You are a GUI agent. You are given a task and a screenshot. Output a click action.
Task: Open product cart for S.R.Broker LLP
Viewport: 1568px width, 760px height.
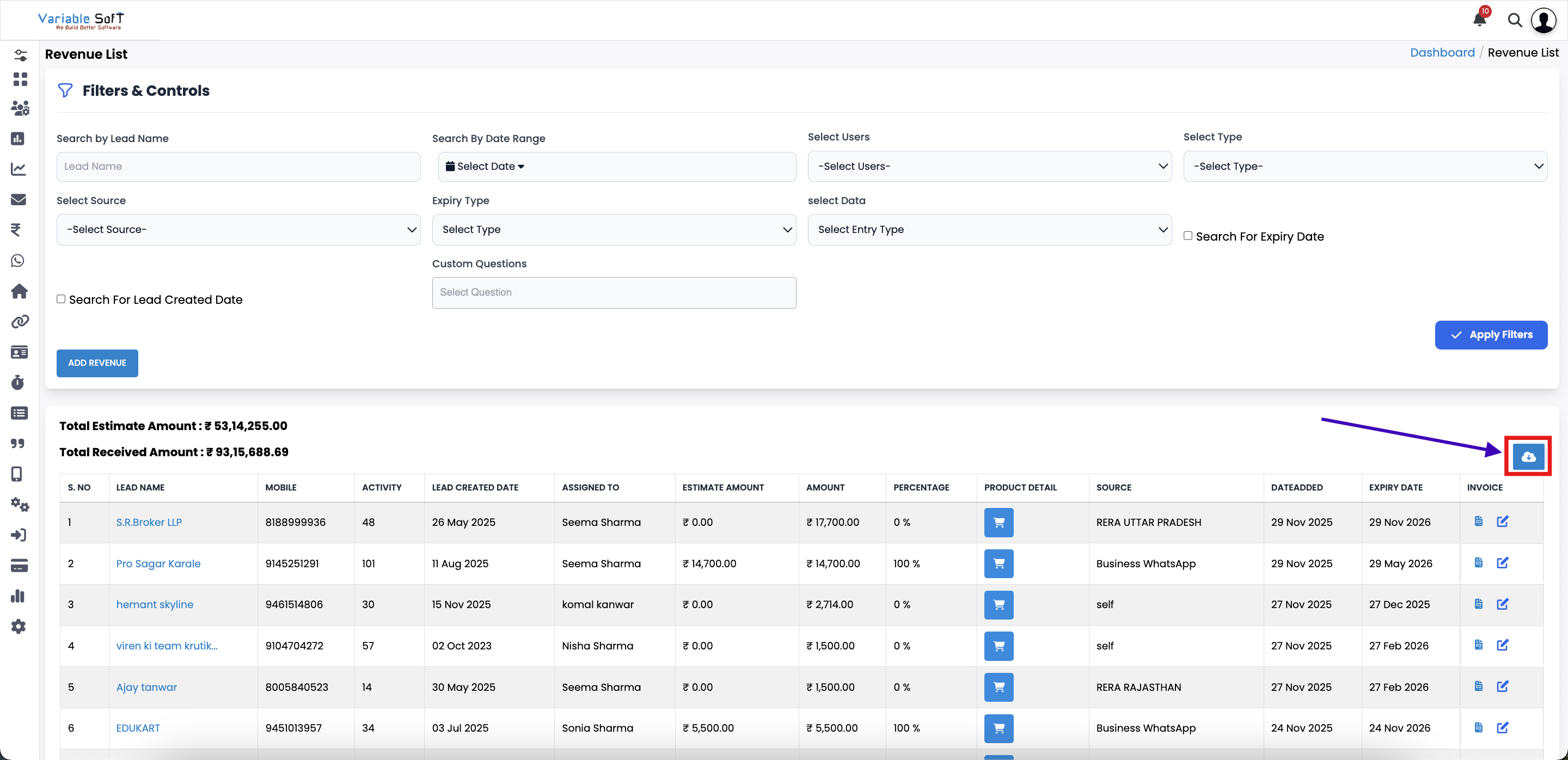pyautogui.click(x=999, y=522)
